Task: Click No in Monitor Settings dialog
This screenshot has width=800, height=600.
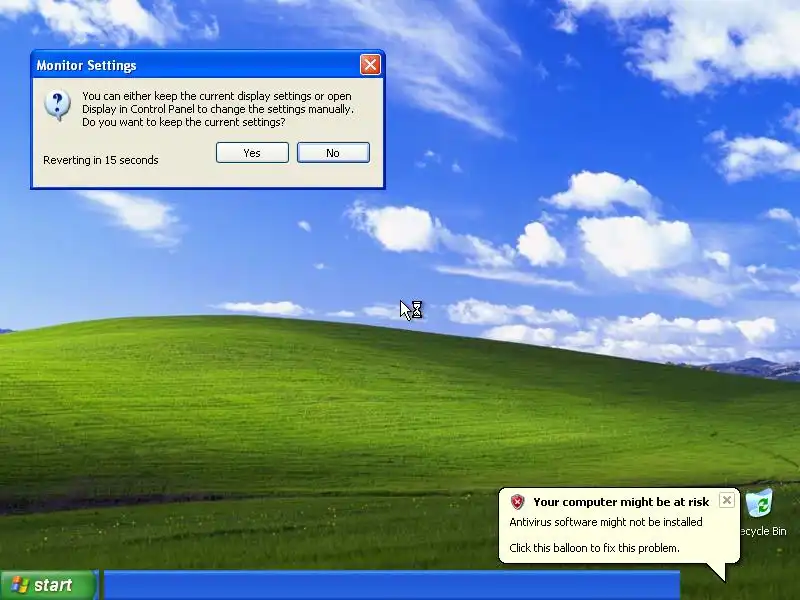Action: click(333, 153)
